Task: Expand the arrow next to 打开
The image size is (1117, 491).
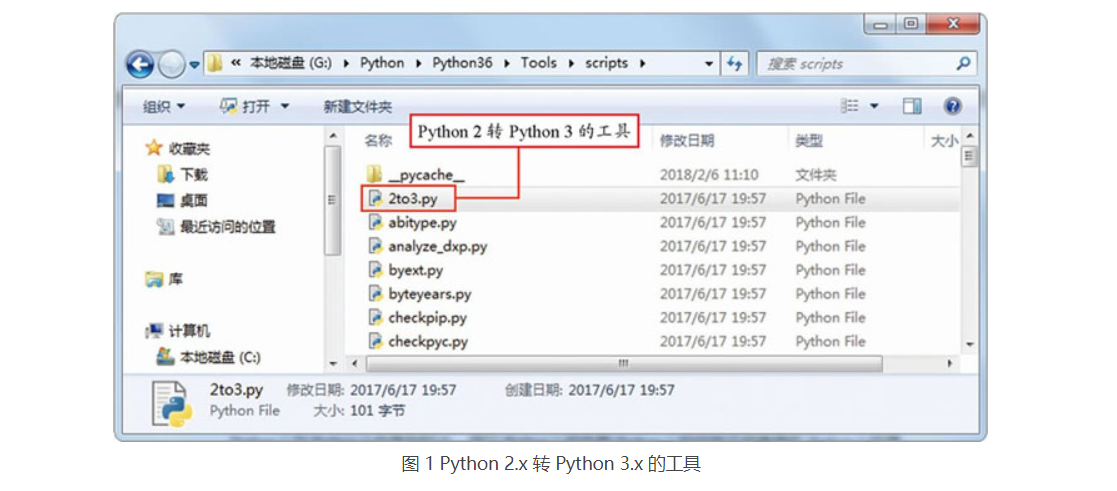Action: (285, 107)
